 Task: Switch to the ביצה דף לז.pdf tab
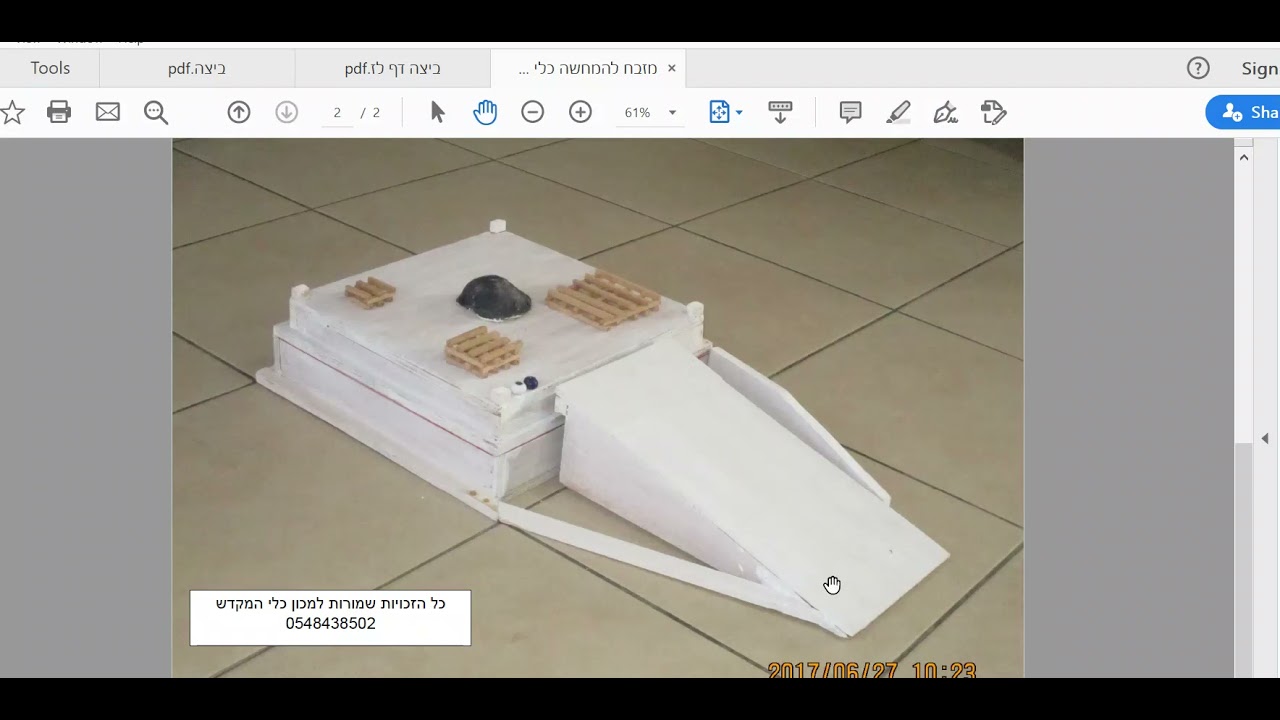(x=393, y=68)
